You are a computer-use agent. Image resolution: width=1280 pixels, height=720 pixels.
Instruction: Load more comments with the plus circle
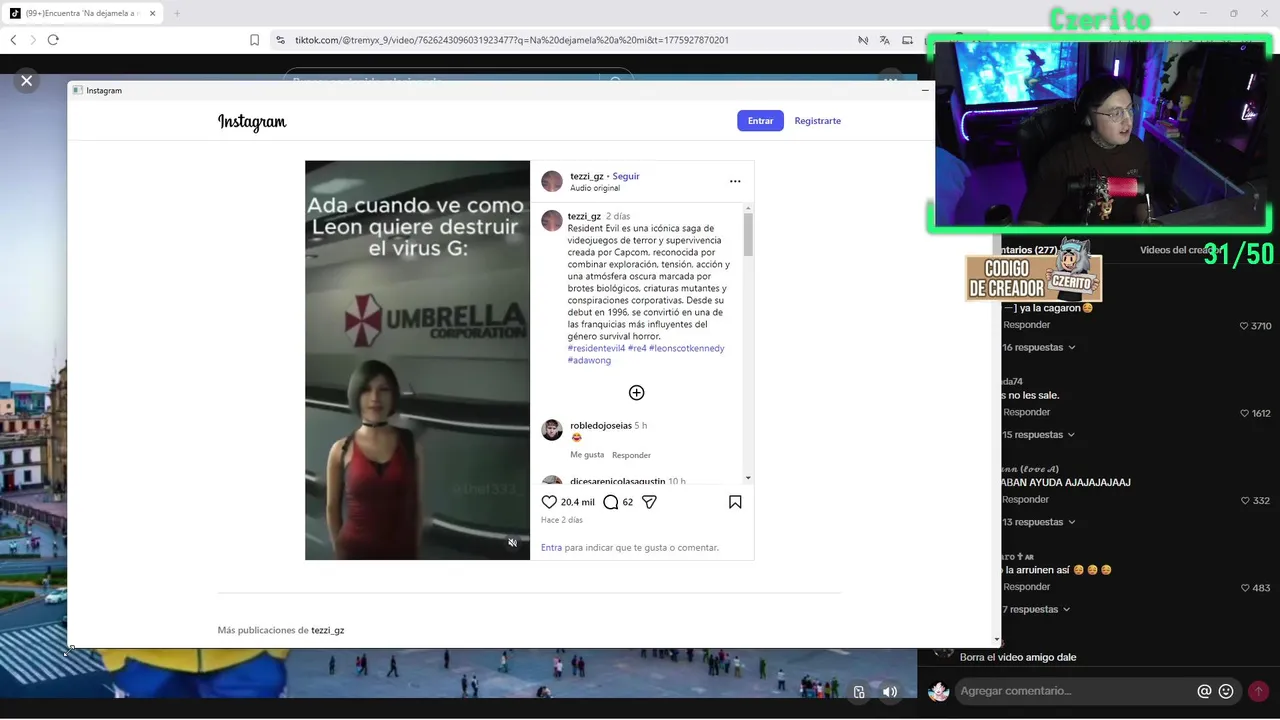636,393
